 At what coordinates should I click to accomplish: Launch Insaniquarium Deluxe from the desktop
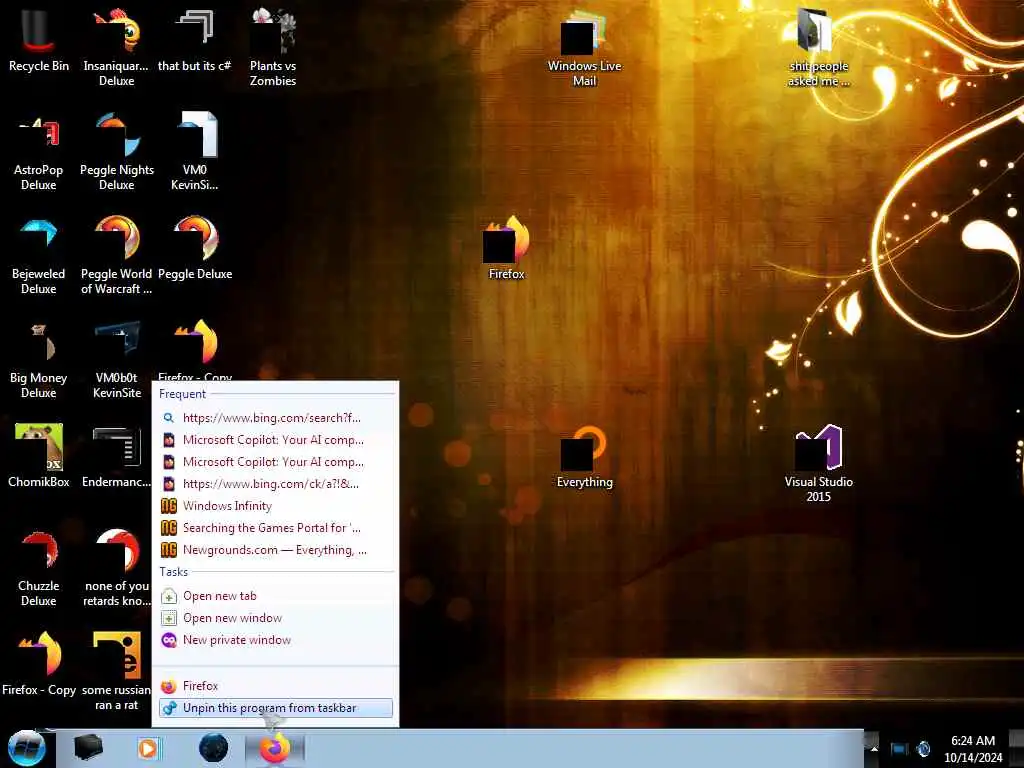pyautogui.click(x=116, y=47)
